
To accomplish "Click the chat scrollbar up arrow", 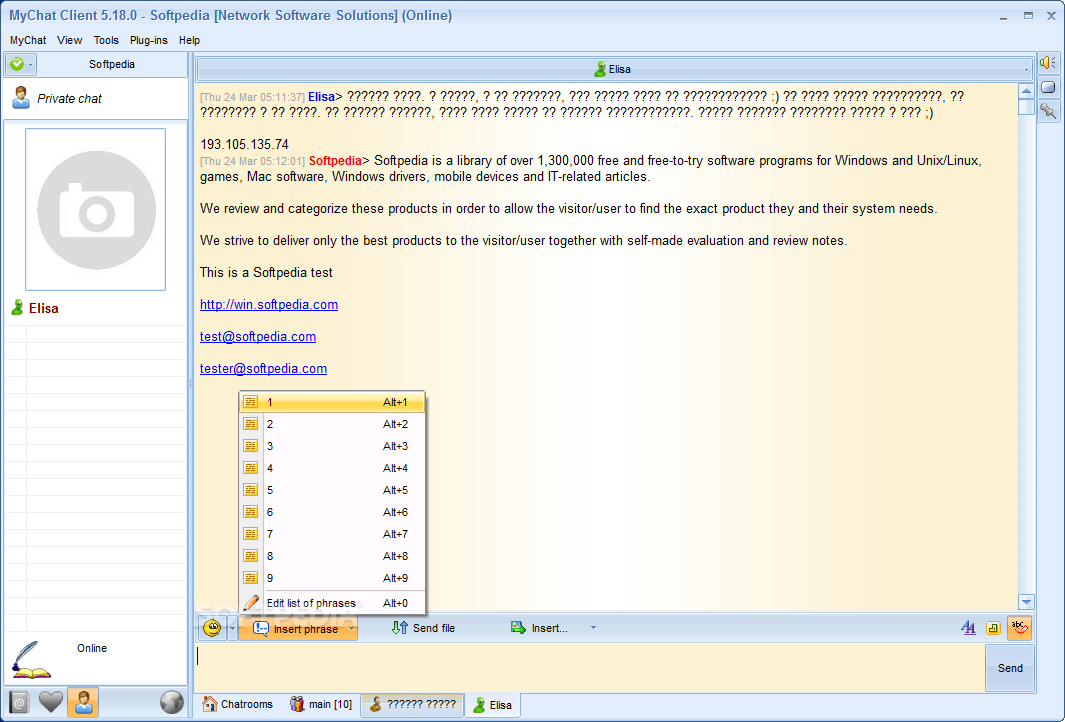I will pos(1026,90).
